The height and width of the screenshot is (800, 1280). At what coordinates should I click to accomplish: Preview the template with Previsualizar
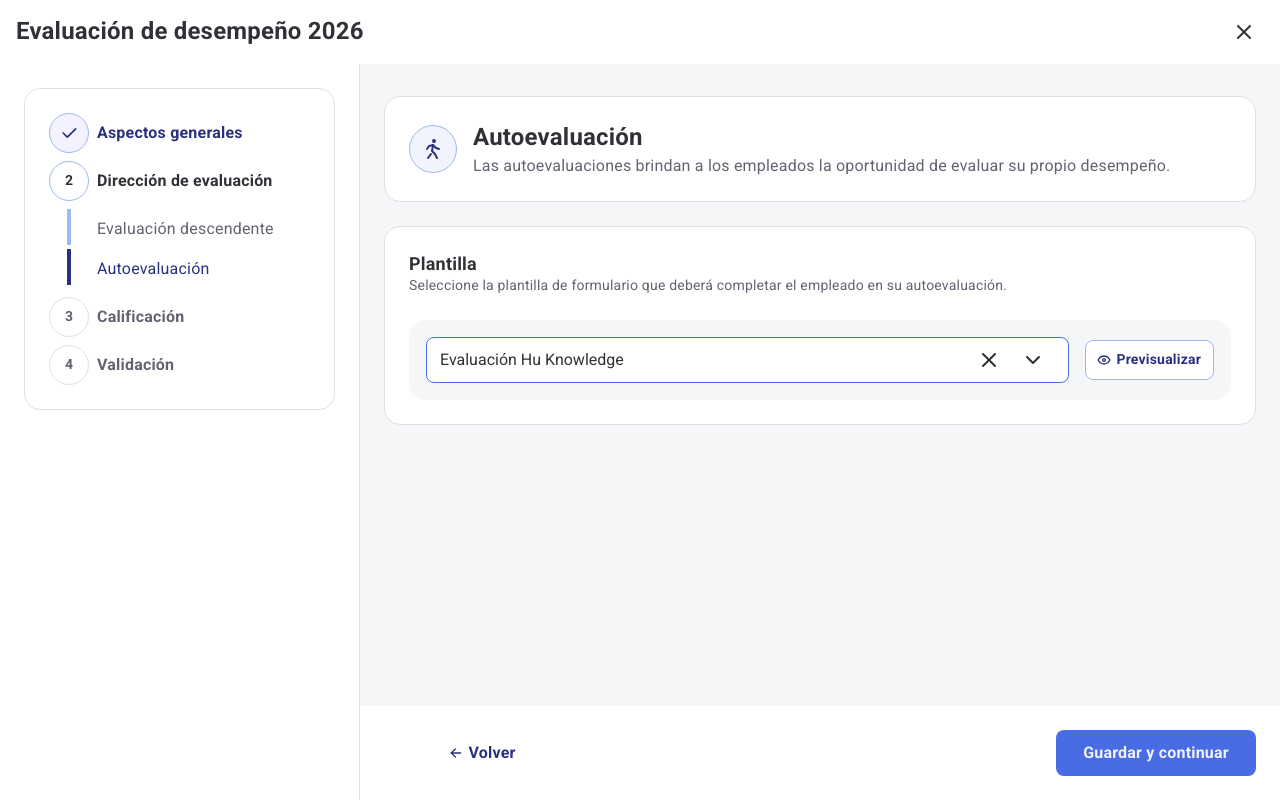pyautogui.click(x=1149, y=360)
